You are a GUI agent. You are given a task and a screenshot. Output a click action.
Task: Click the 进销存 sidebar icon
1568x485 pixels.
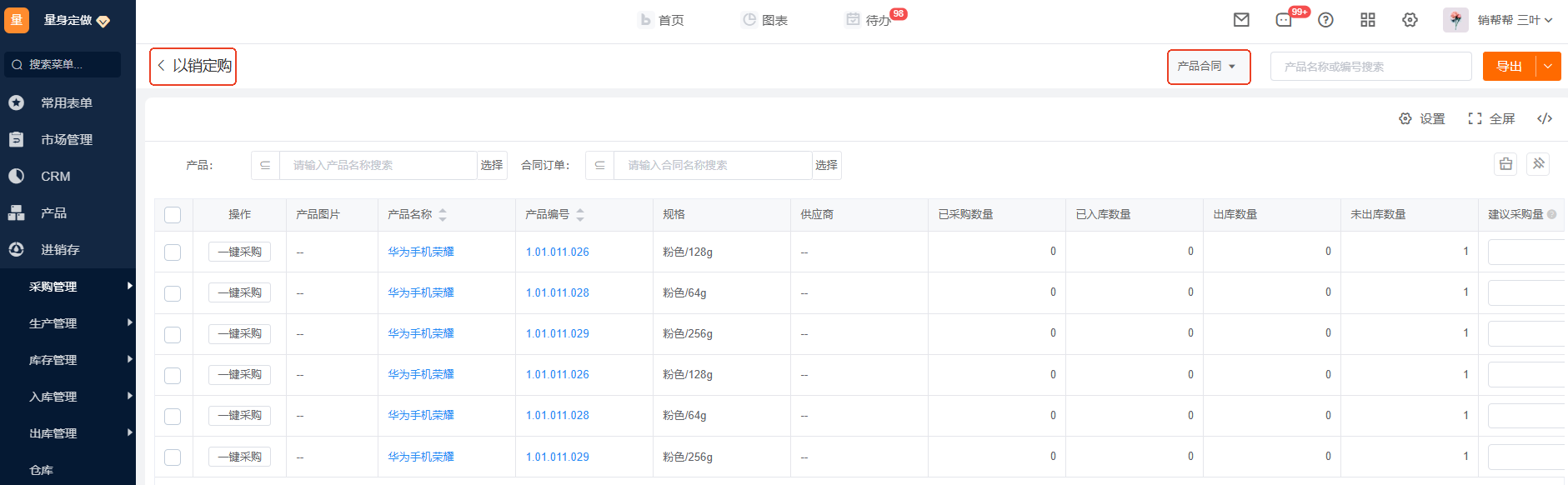click(16, 249)
